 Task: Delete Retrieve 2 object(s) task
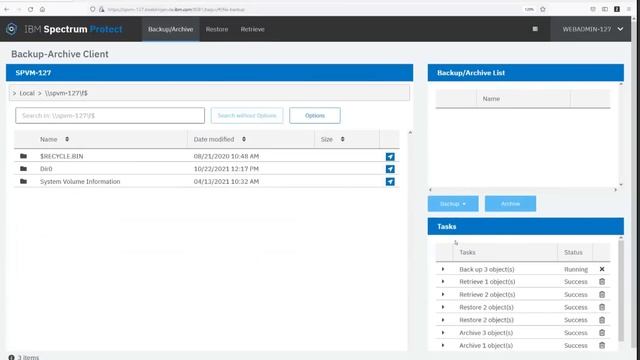602,294
